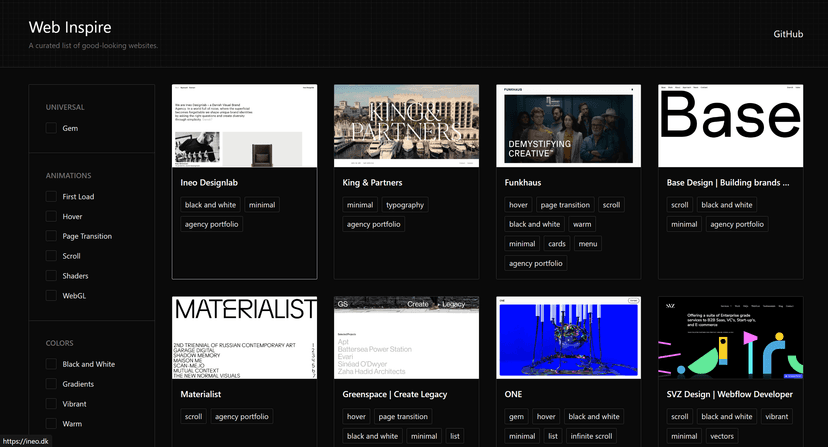Viewport: 828px width, 447px height.
Task: Open the GitHub link in header
Action: tap(788, 34)
